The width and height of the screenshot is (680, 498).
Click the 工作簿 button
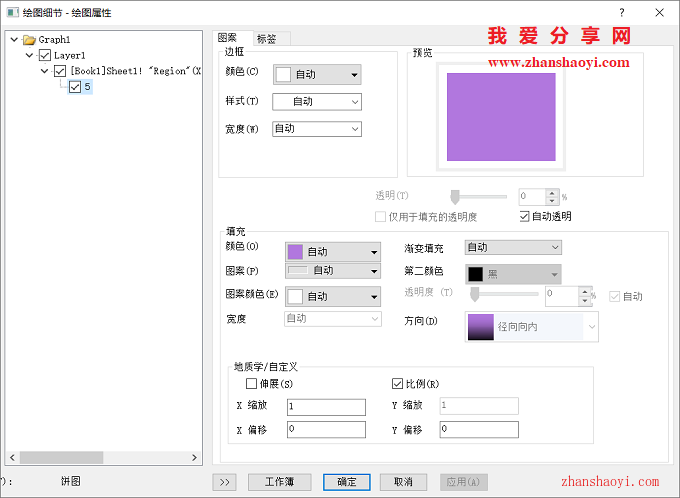click(280, 482)
